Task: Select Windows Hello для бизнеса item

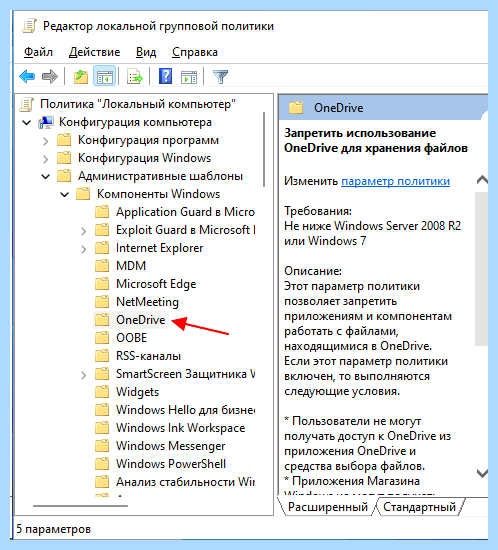Action: pos(185,409)
